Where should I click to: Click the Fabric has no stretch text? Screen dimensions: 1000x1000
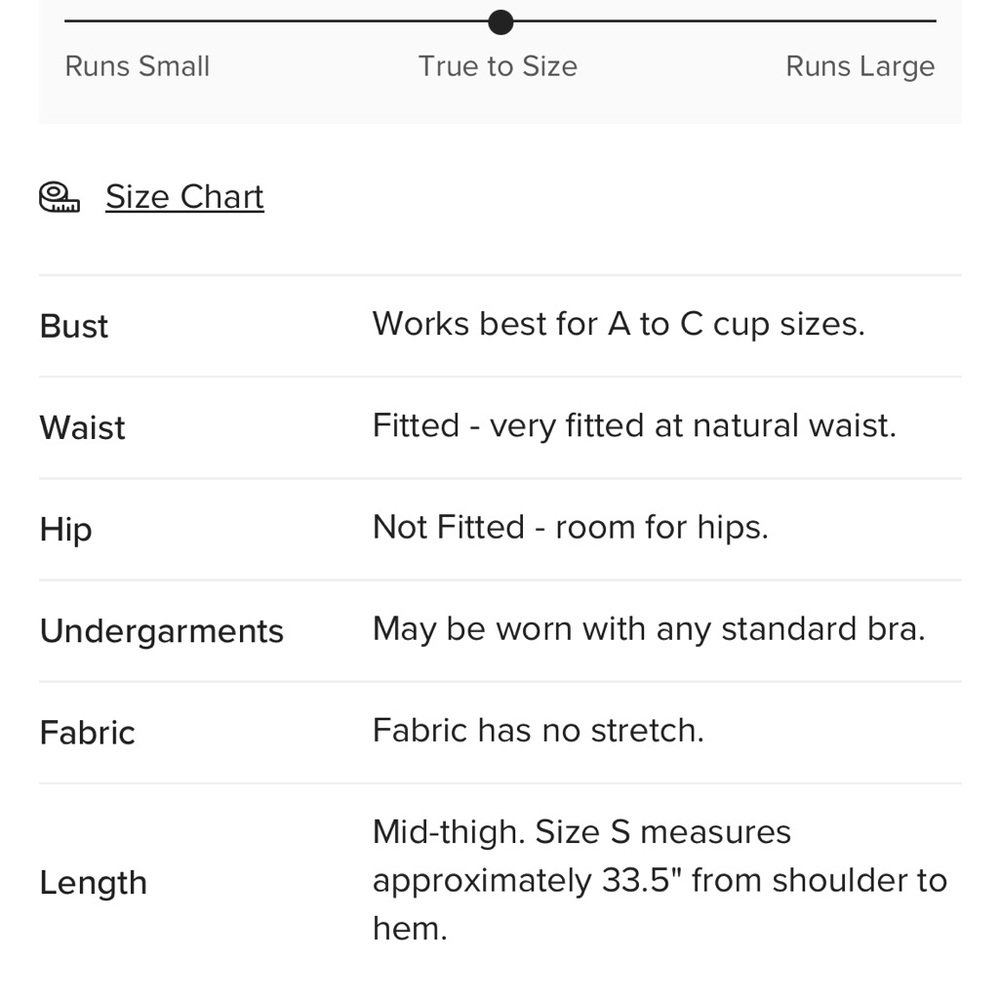pos(538,730)
